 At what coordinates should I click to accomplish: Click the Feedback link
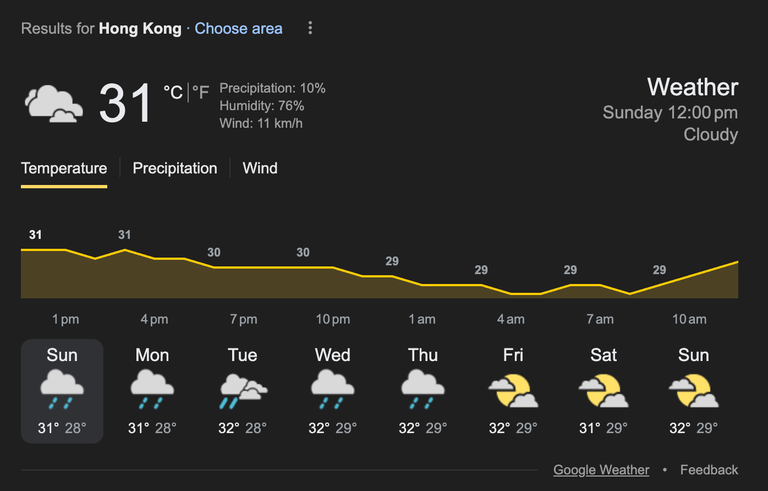point(709,469)
